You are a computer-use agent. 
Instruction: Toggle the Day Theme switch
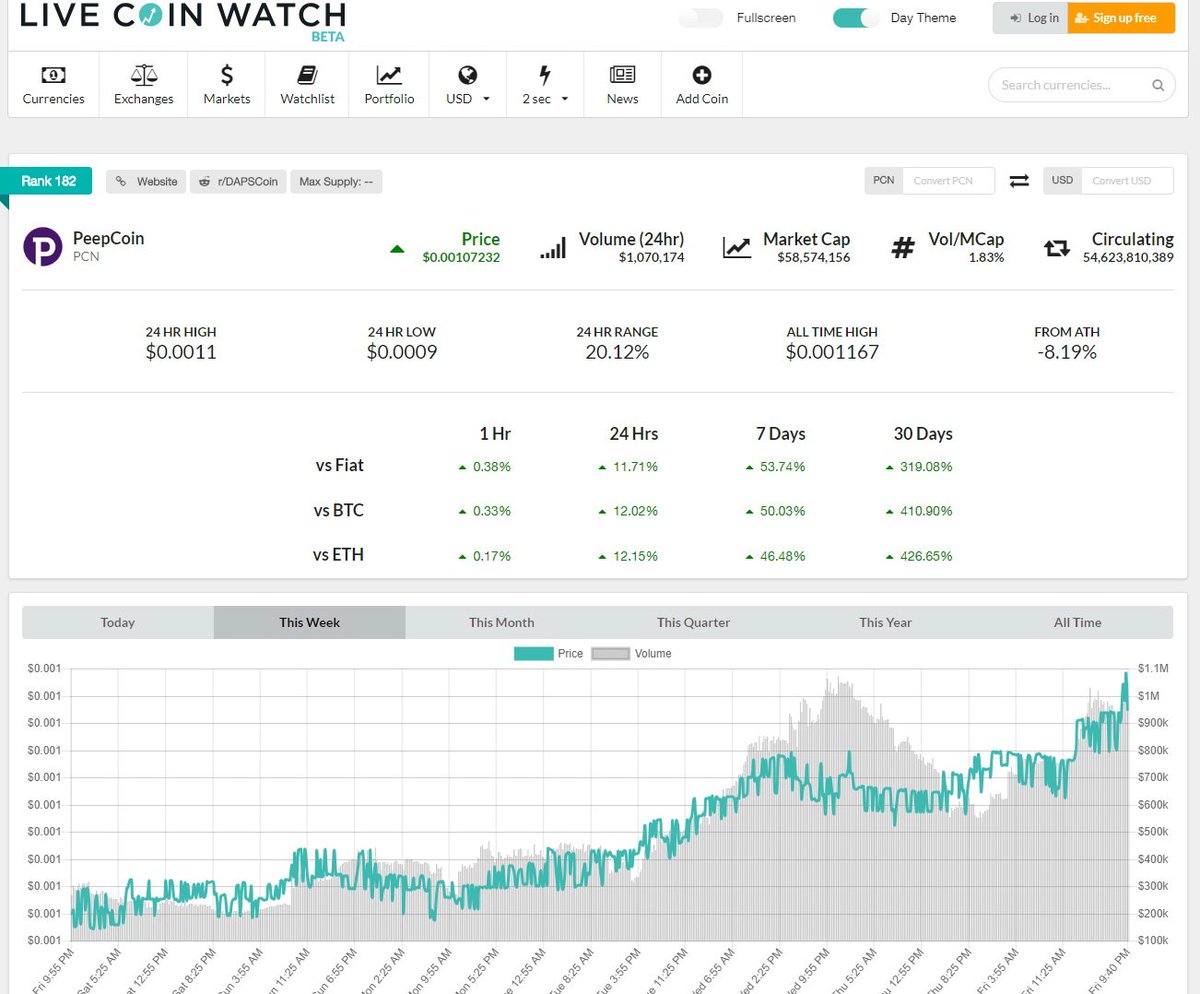(x=856, y=18)
